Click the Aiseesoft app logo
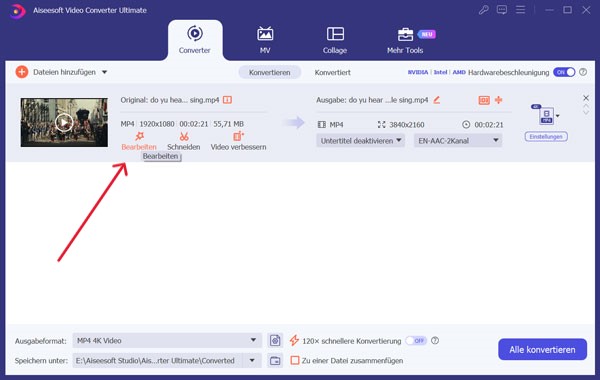Viewport: 600px width, 380px height. [17, 11]
